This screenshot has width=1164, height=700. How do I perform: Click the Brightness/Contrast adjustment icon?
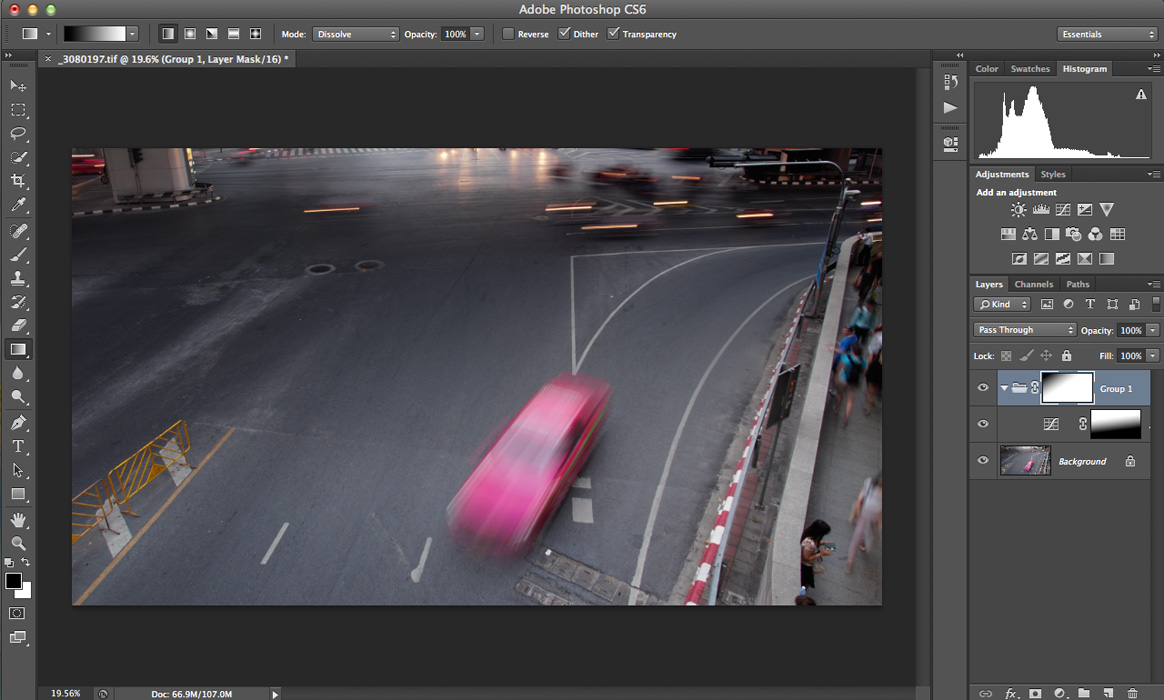pos(1018,210)
